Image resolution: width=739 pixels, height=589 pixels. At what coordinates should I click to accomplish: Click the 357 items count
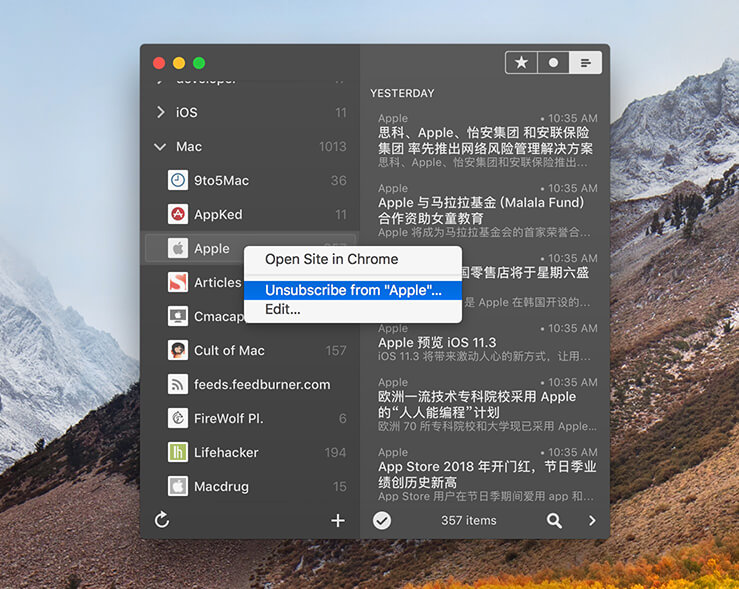[468, 520]
